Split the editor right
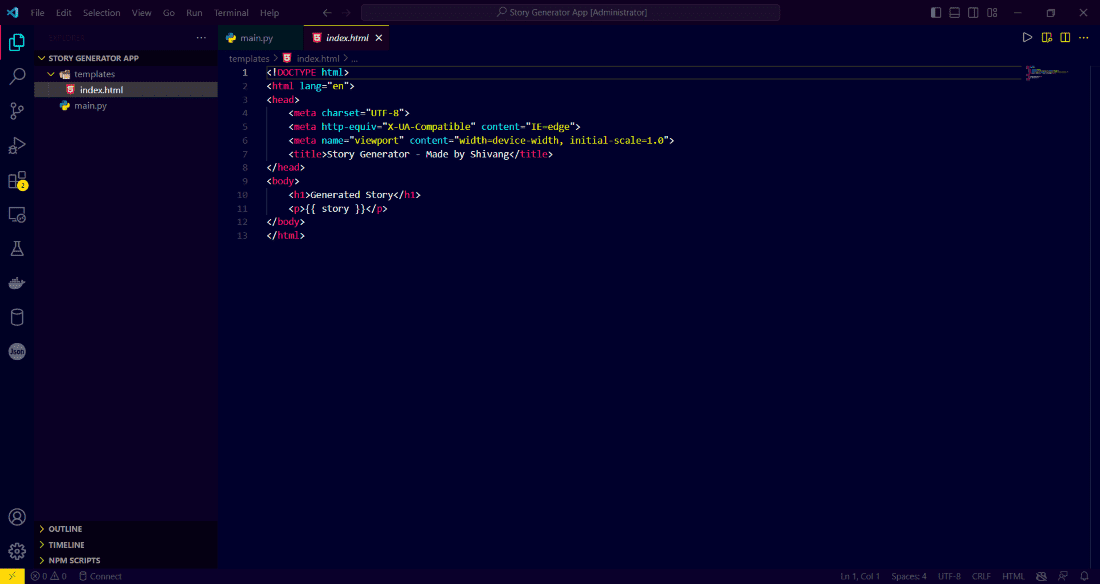Image resolution: width=1100 pixels, height=584 pixels. pos(1065,38)
